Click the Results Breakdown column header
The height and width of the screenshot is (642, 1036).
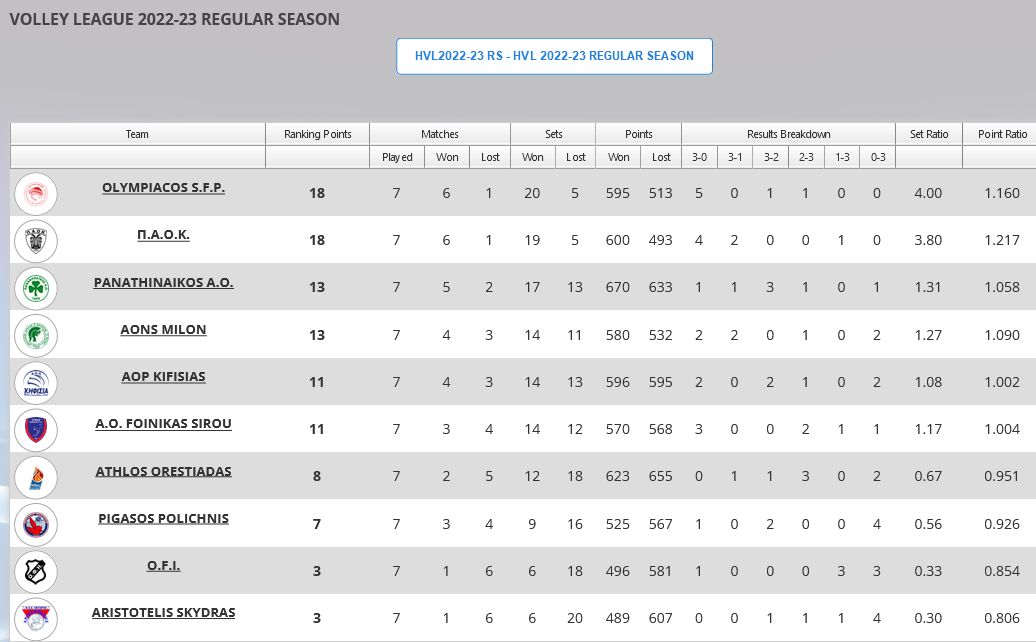pos(788,134)
